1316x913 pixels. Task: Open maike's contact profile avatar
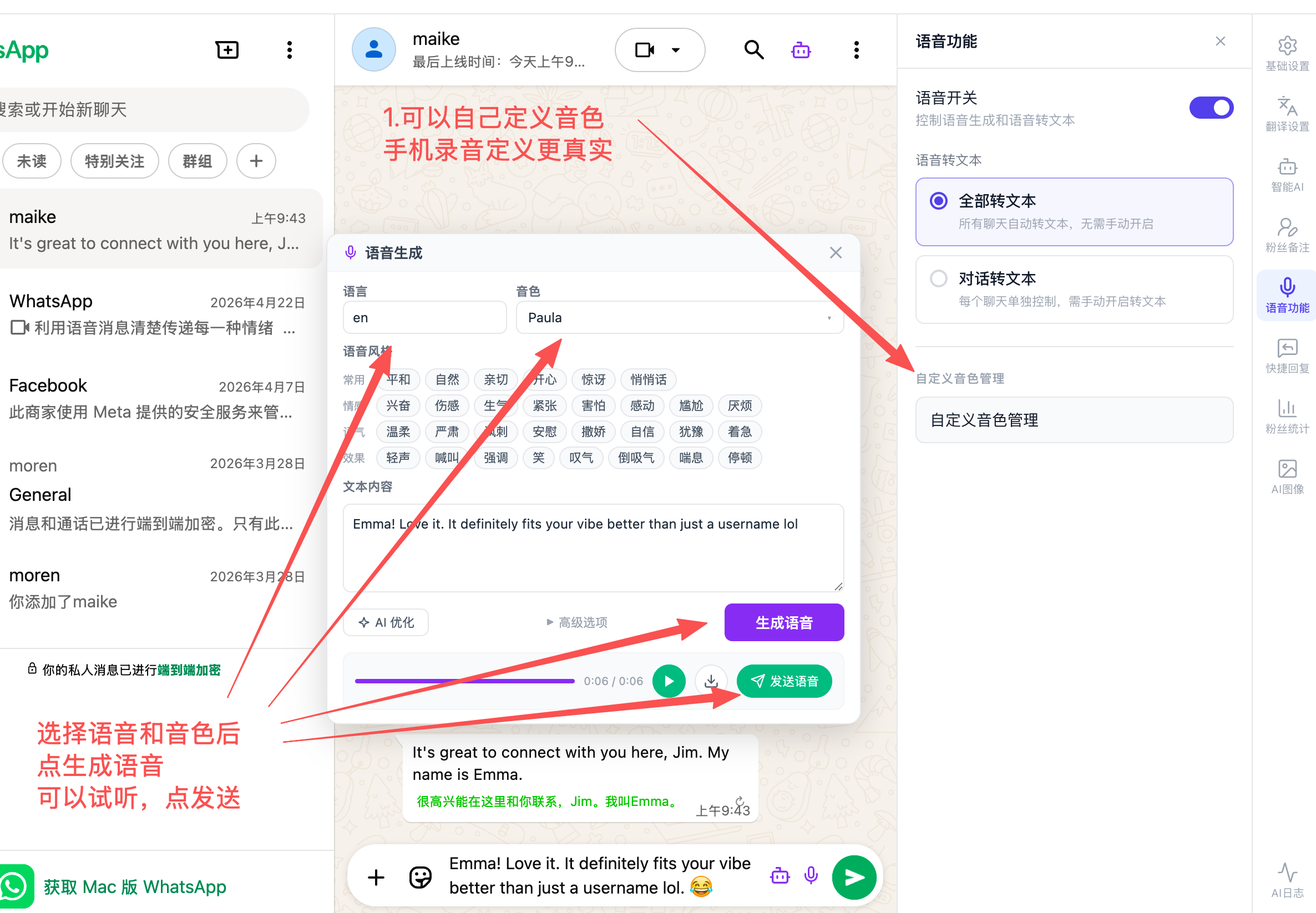click(x=373, y=50)
